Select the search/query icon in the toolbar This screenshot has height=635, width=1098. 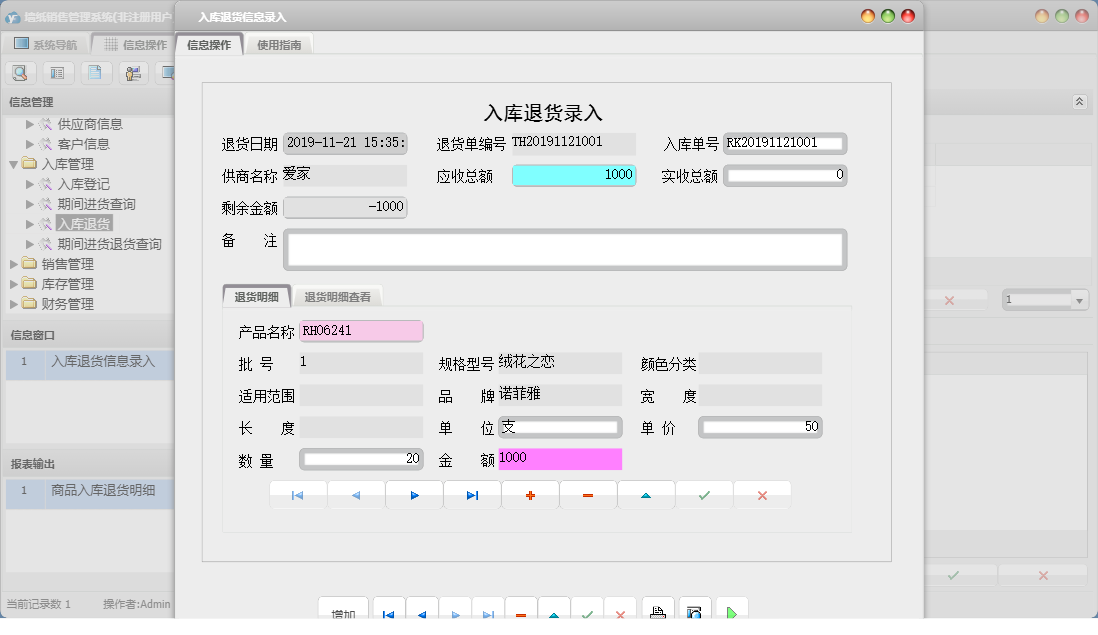pos(20,72)
